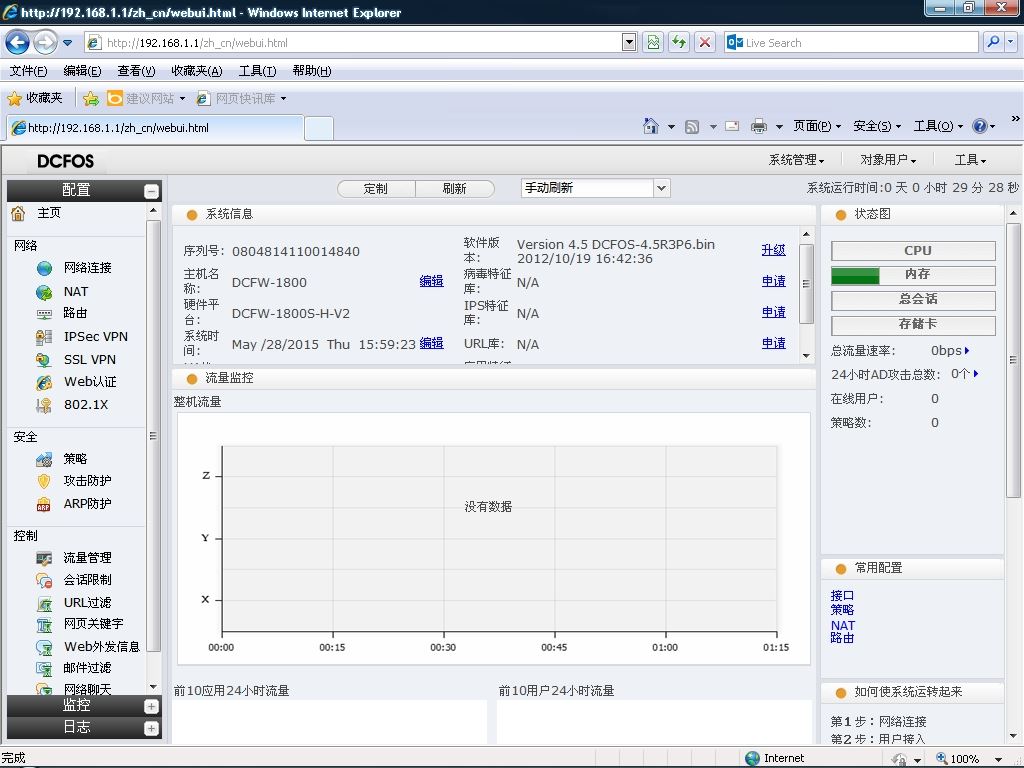Viewport: 1024px width, 768px height.
Task: Open the 流量管理 icon
Action: (44, 558)
